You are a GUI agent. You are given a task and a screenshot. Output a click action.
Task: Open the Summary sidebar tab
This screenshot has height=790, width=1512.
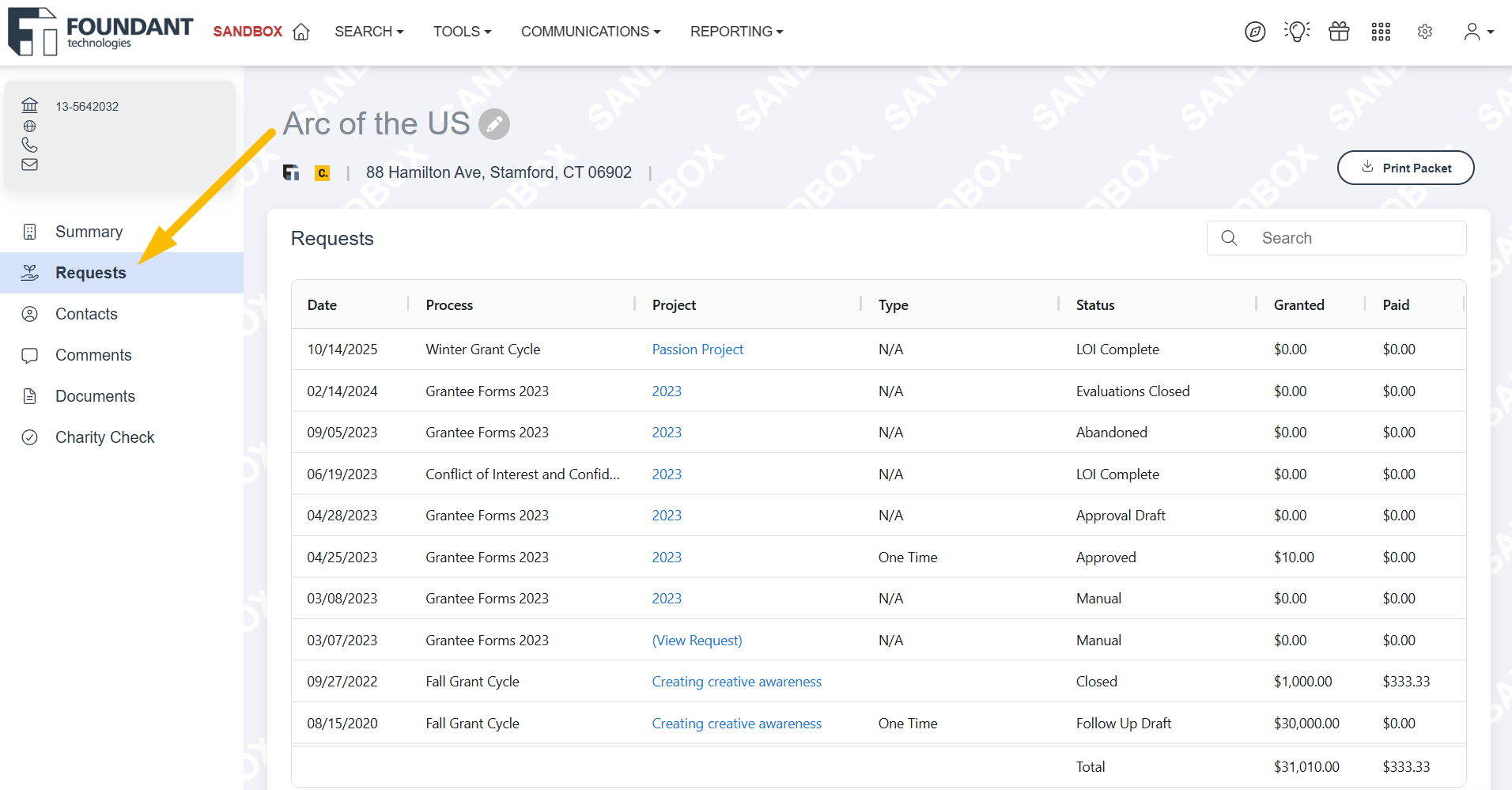(x=122, y=232)
